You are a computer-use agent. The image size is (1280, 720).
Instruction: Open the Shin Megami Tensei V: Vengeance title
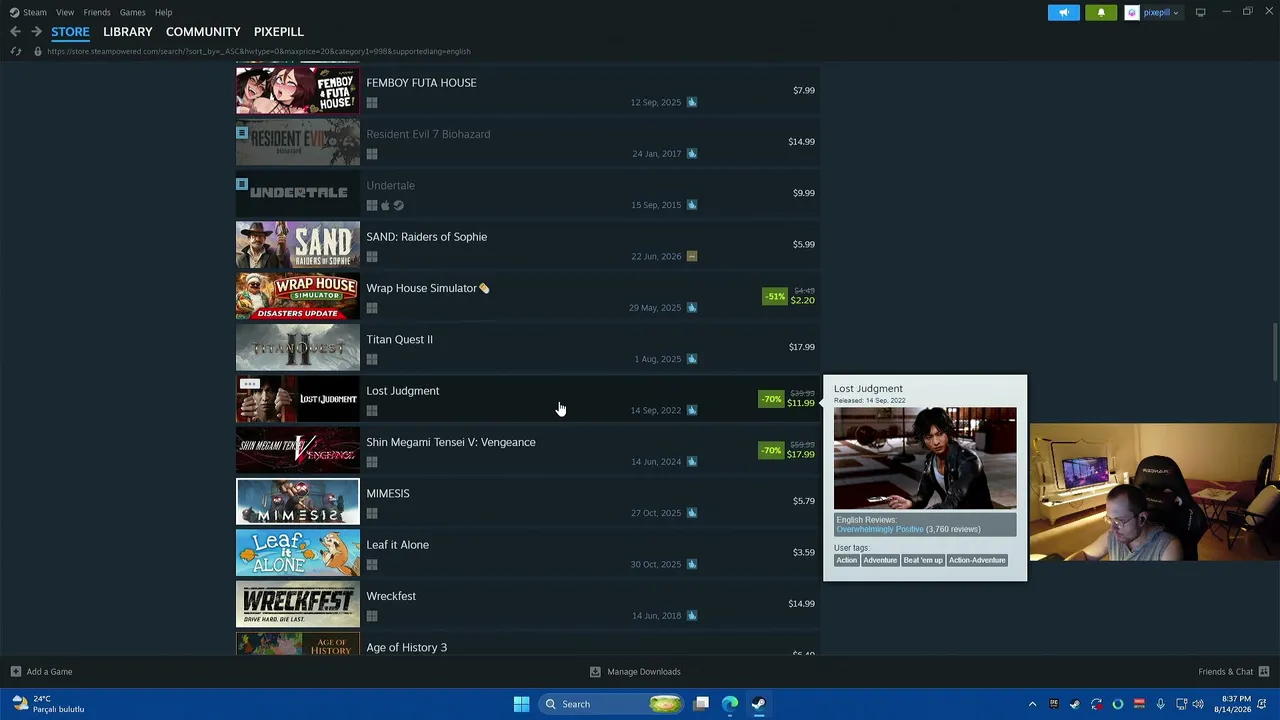451,442
